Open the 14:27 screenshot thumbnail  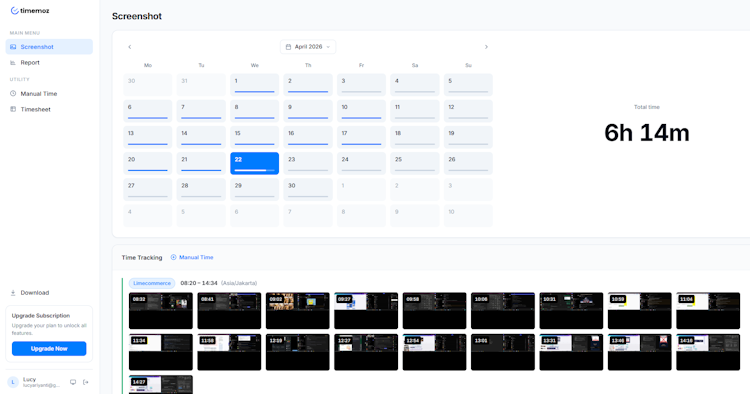(x=161, y=384)
